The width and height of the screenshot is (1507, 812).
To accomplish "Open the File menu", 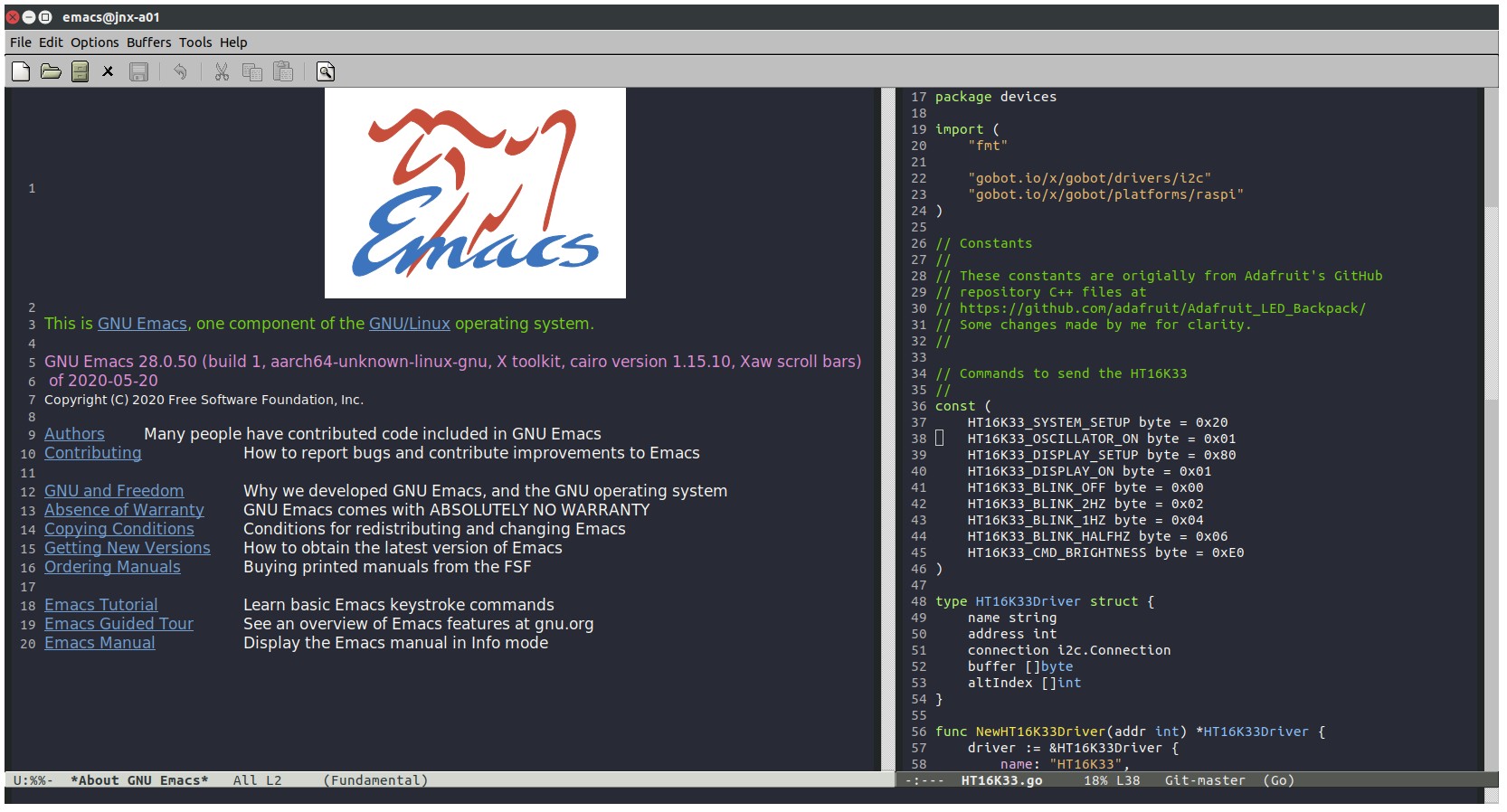I will click(21, 42).
